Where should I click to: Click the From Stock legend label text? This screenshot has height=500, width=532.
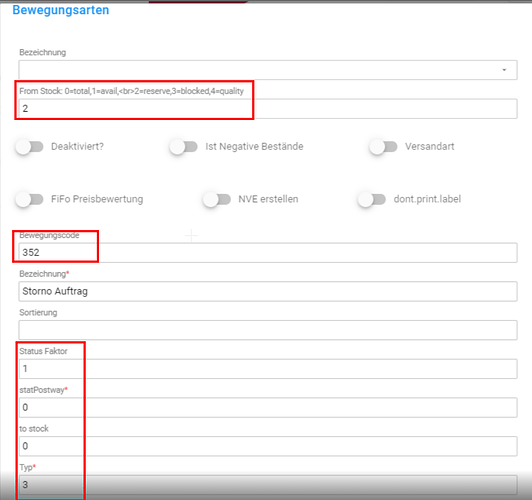point(132,91)
